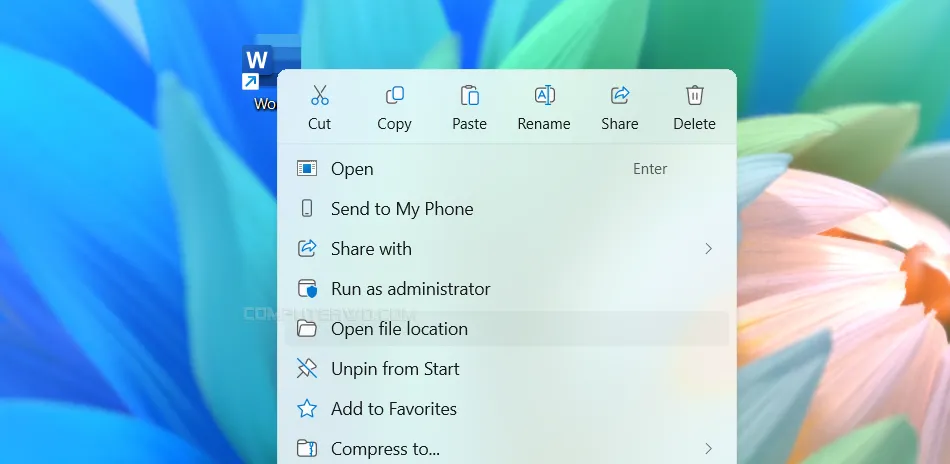Click the Rename icon
The height and width of the screenshot is (464, 950).
545,95
